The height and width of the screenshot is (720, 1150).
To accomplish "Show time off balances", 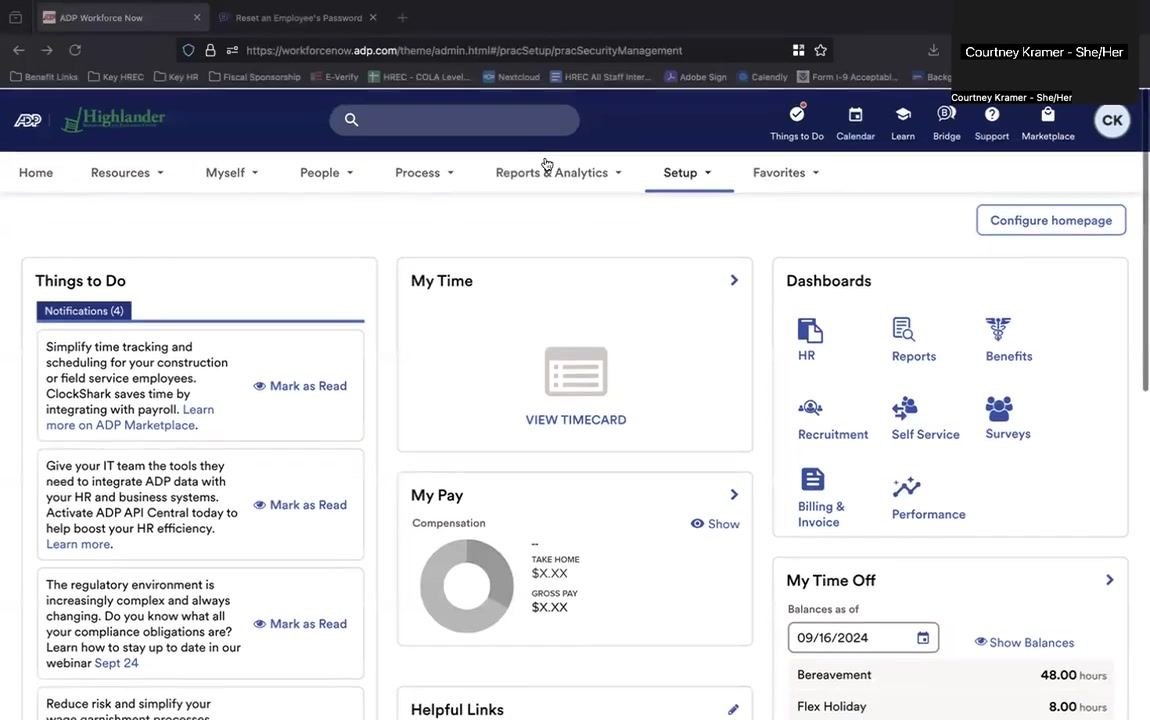I will [1024, 642].
